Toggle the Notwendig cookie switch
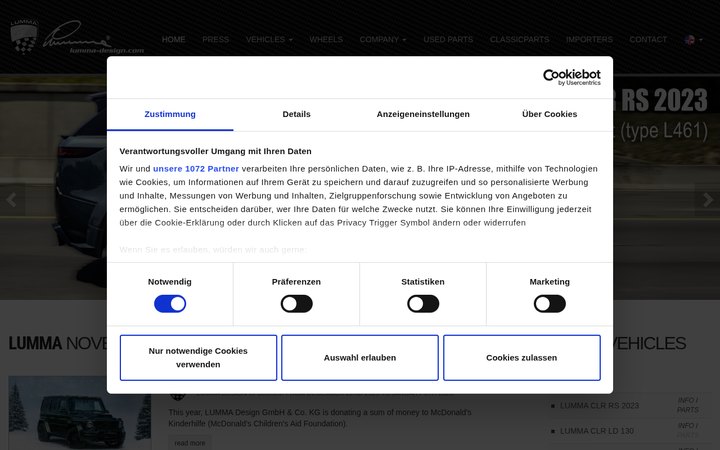The height and width of the screenshot is (450, 720). (170, 304)
